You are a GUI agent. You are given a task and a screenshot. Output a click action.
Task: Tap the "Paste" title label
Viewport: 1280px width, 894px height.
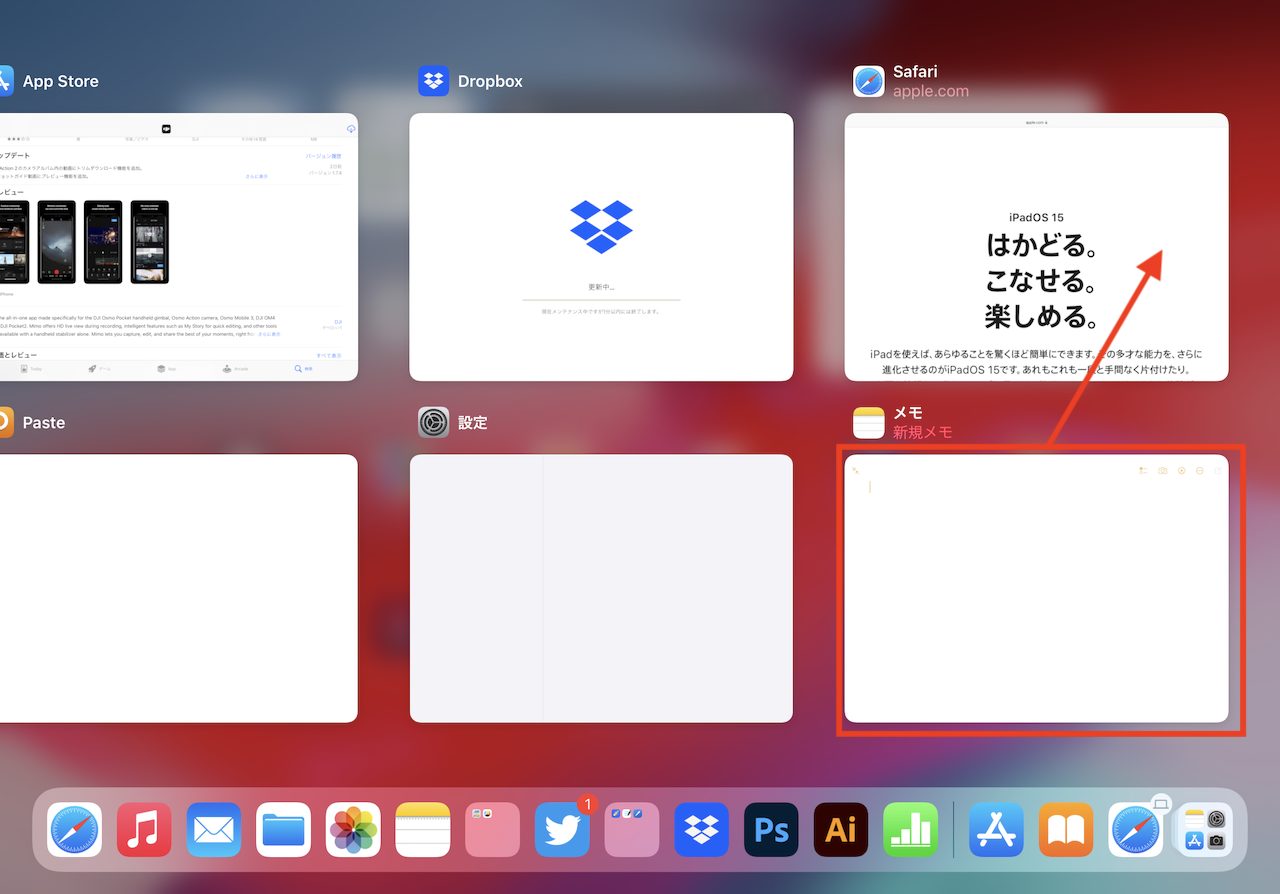pyautogui.click(x=44, y=422)
